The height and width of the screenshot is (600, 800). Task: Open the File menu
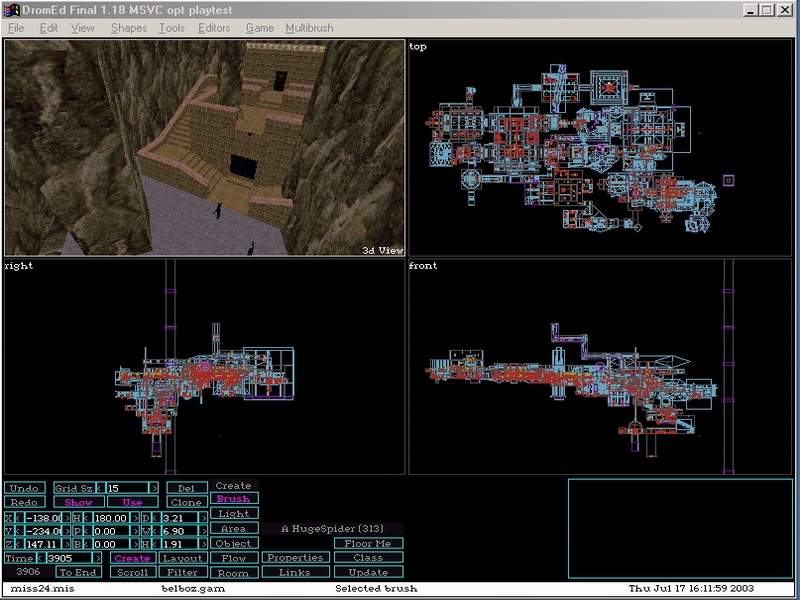(x=16, y=28)
